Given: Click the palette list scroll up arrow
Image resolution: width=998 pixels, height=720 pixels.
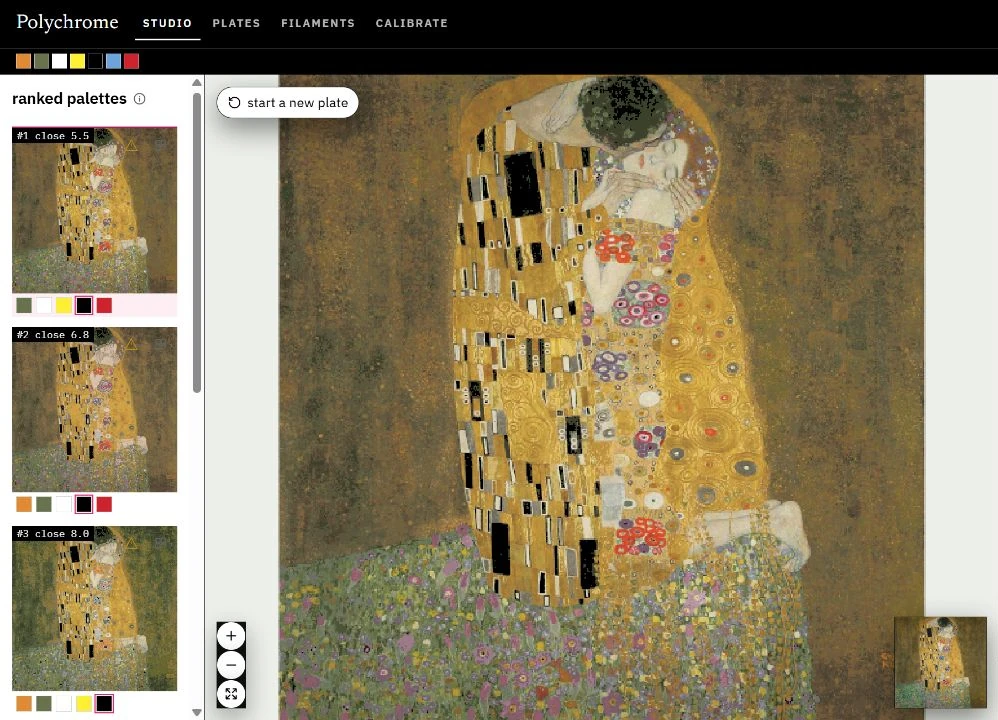Looking at the screenshot, I should pyautogui.click(x=197, y=82).
